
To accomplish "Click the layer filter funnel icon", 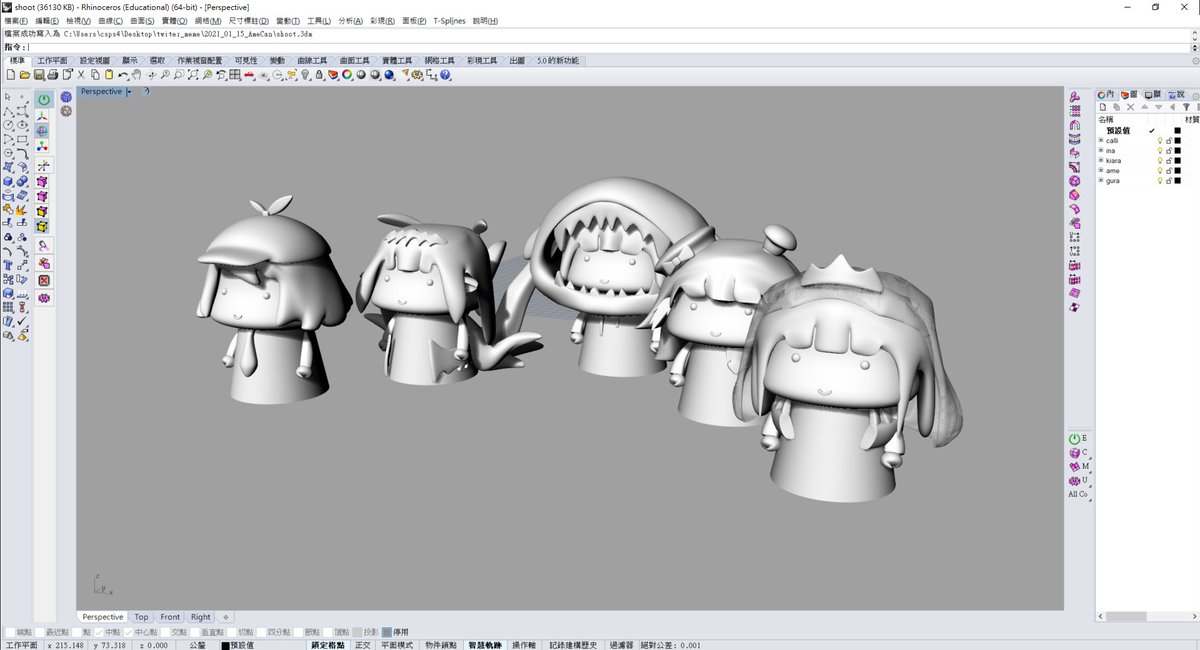I will click(x=1186, y=107).
